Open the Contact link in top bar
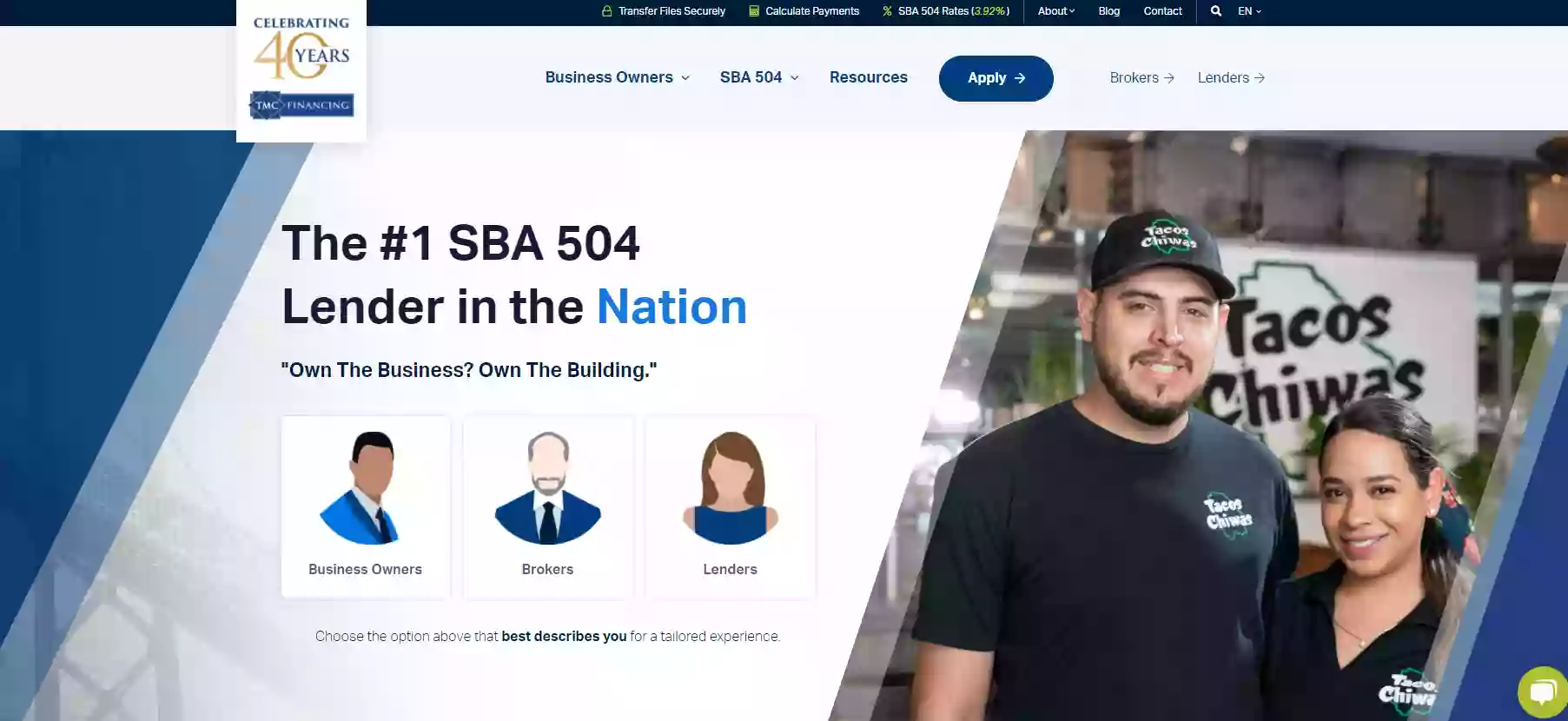 tap(1163, 11)
